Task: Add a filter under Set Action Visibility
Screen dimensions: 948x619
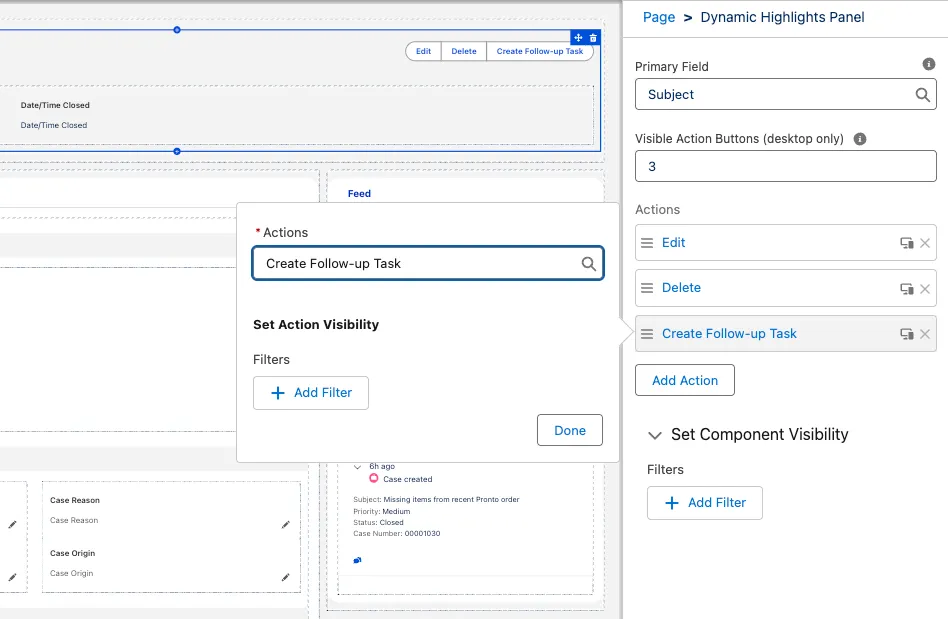Action: tap(310, 393)
